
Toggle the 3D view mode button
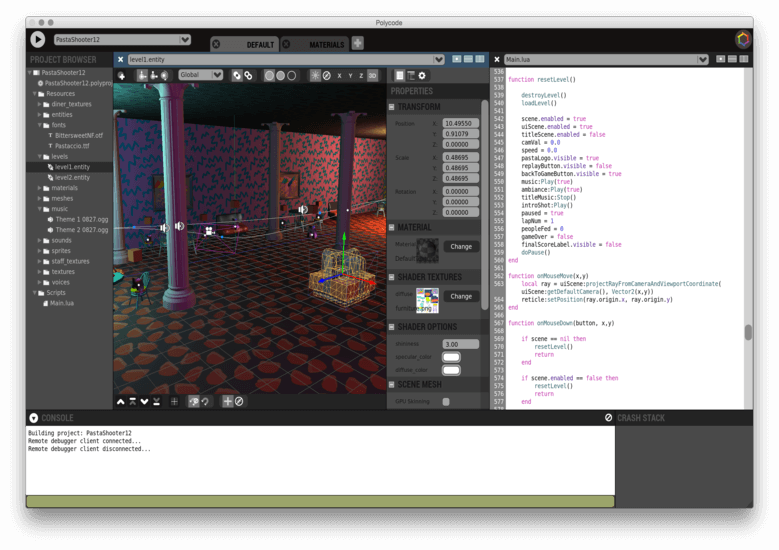(372, 75)
